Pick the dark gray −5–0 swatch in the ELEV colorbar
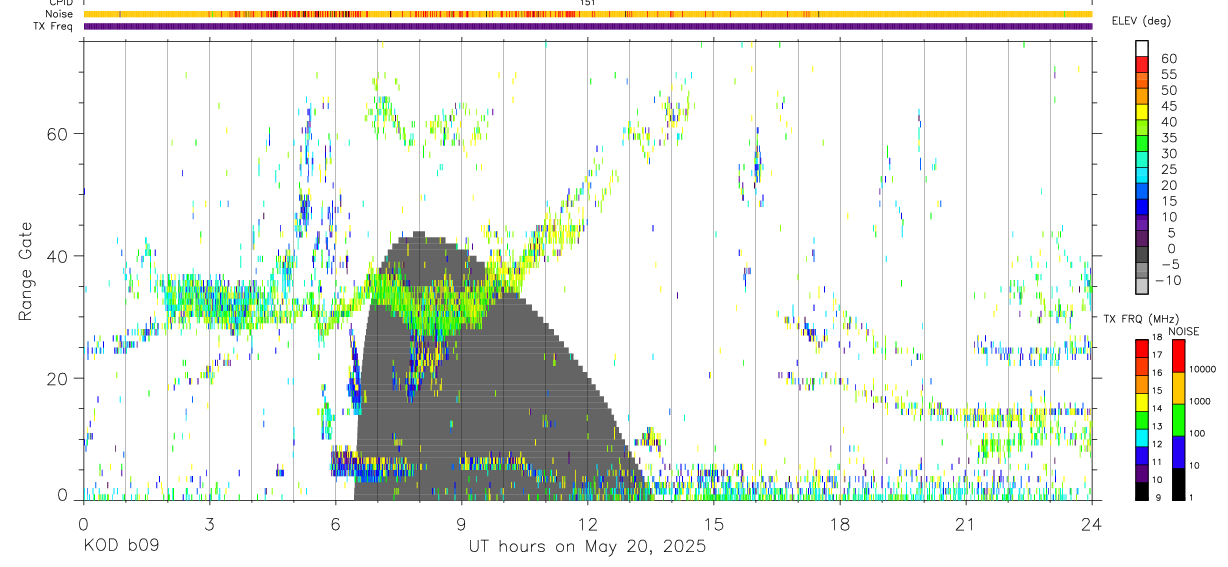 click(x=1142, y=256)
